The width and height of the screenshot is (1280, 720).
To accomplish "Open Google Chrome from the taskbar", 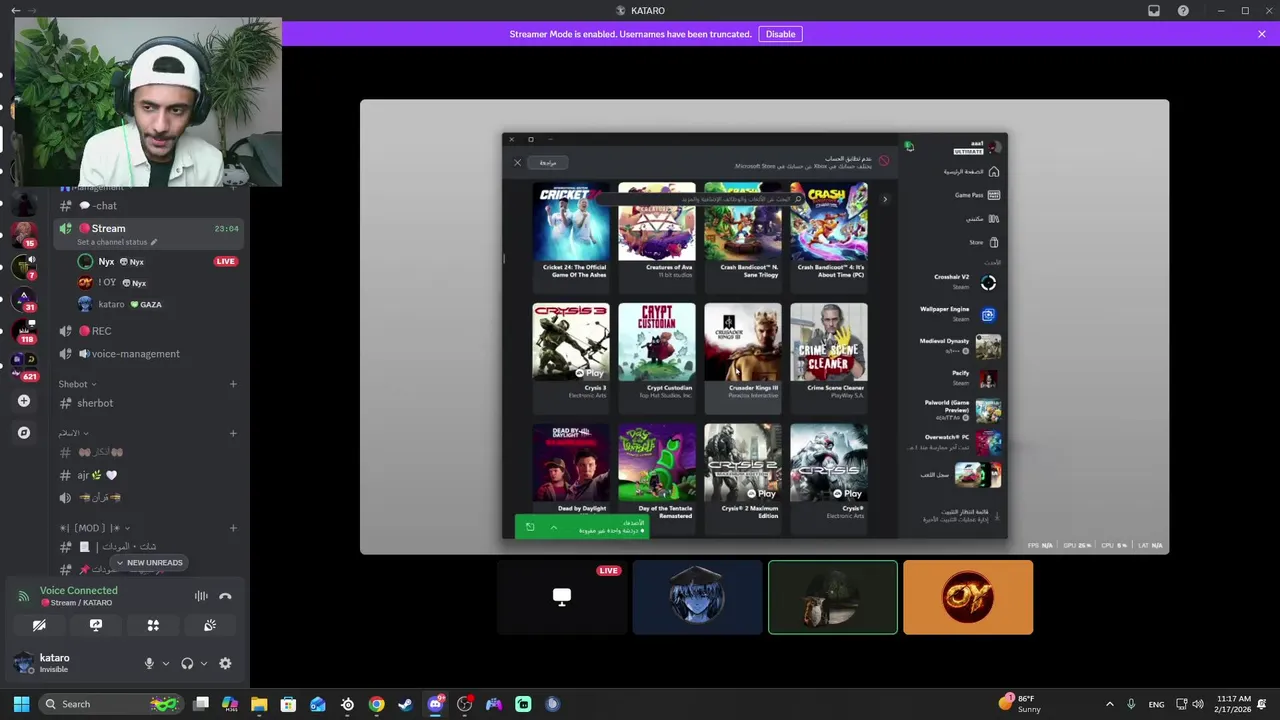I will (376, 704).
